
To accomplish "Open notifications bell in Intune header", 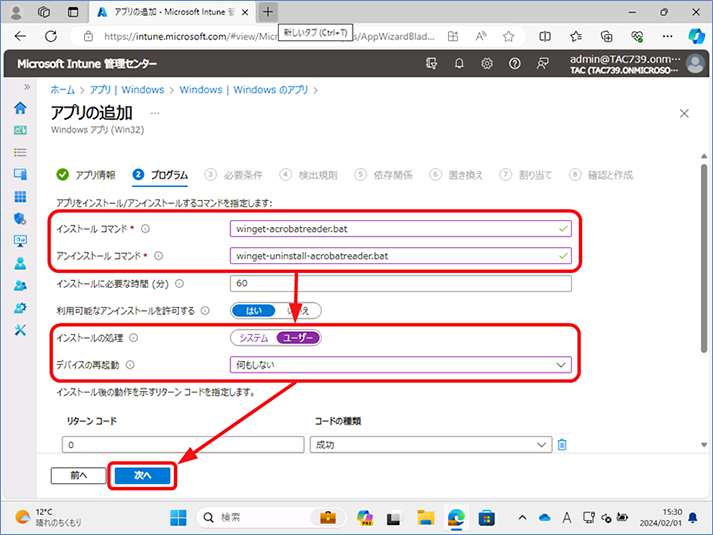I will [459, 64].
